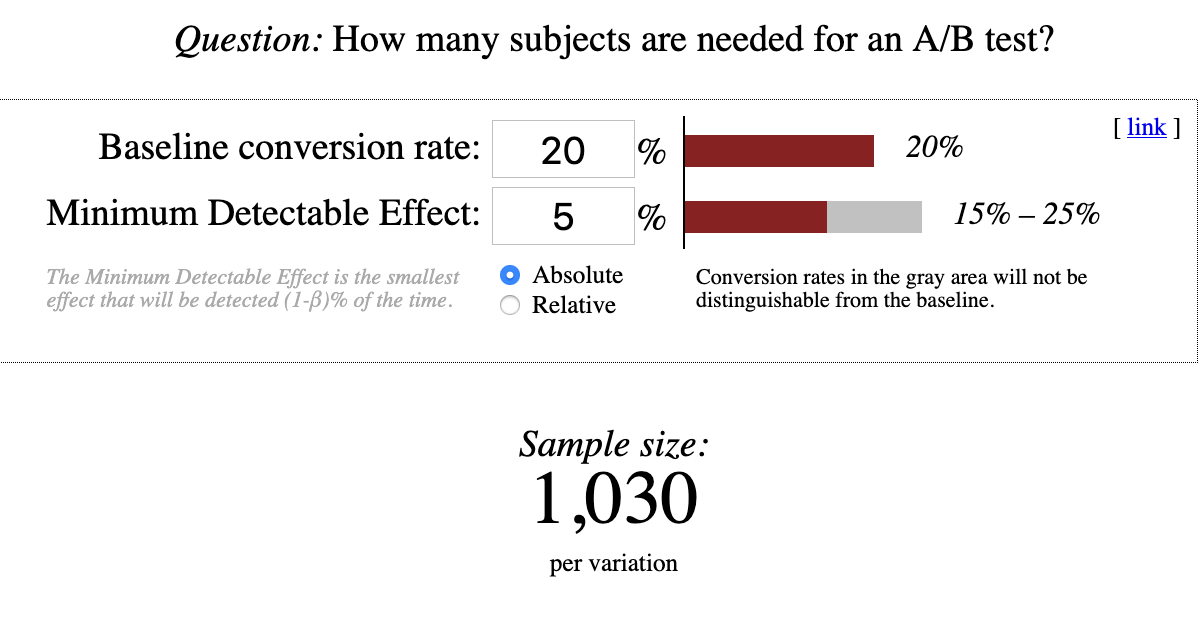Image resolution: width=1200 pixels, height=630 pixels.
Task: Click the 1,030 sample size number
Action: click(x=614, y=499)
